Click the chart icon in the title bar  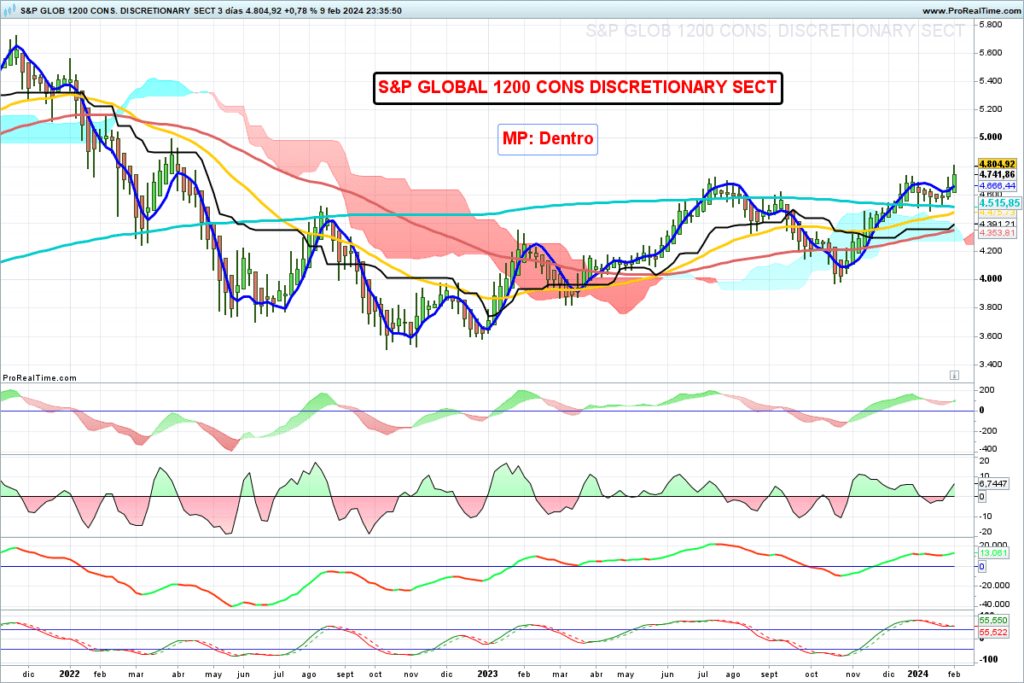point(10,10)
